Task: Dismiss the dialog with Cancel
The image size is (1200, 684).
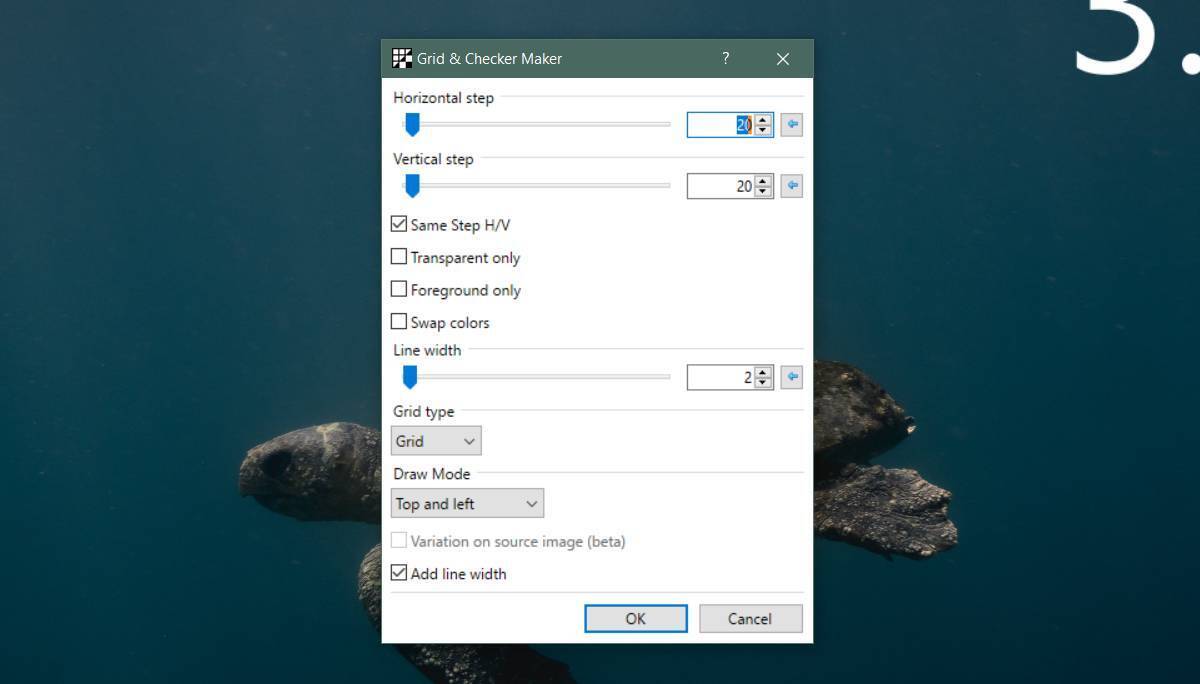Action: 750,618
